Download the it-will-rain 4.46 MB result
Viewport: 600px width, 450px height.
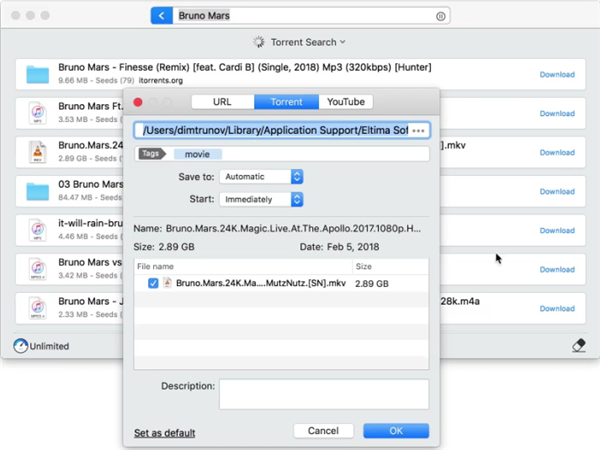point(557,231)
